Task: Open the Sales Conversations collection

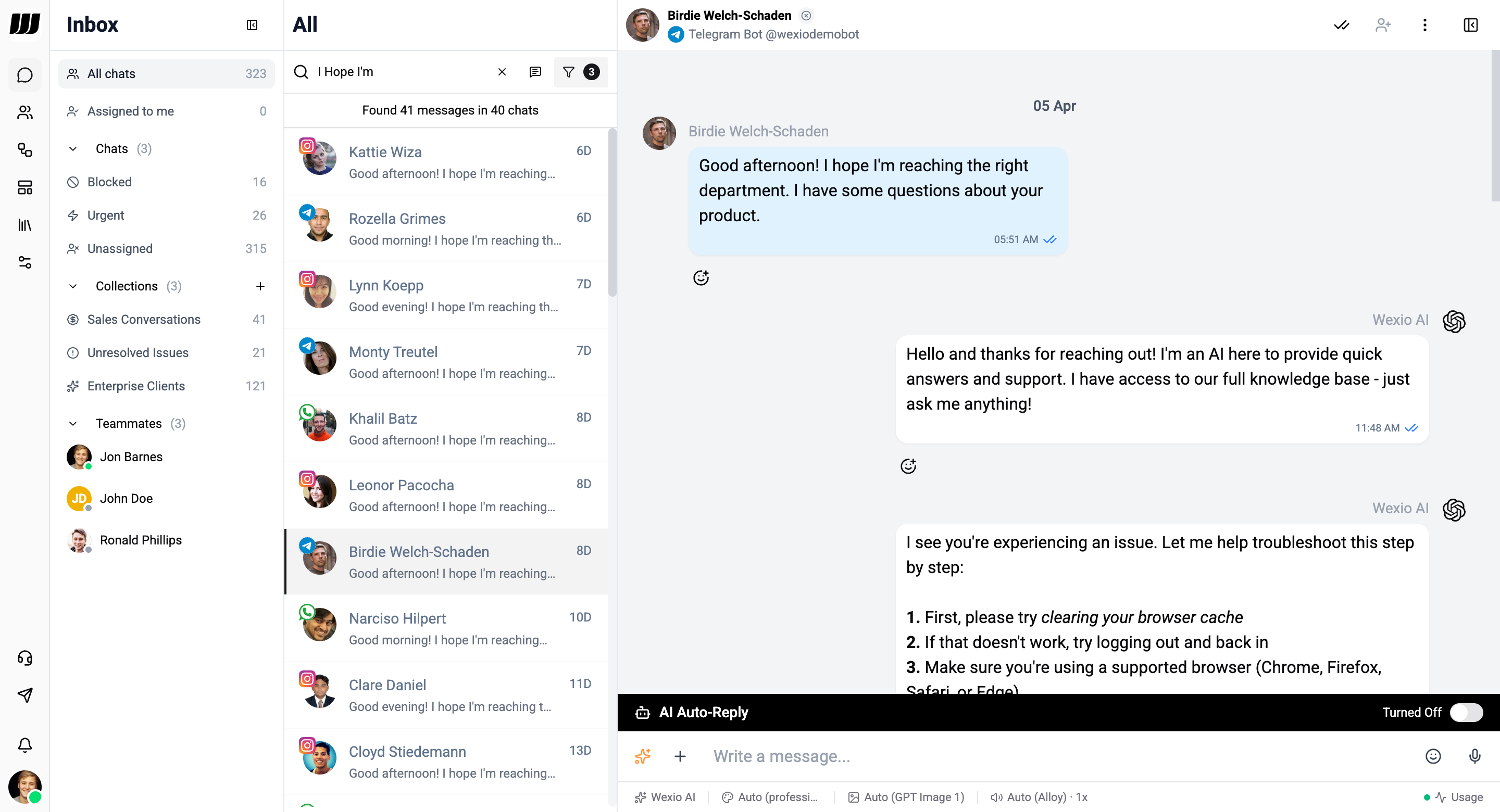Action: point(144,319)
